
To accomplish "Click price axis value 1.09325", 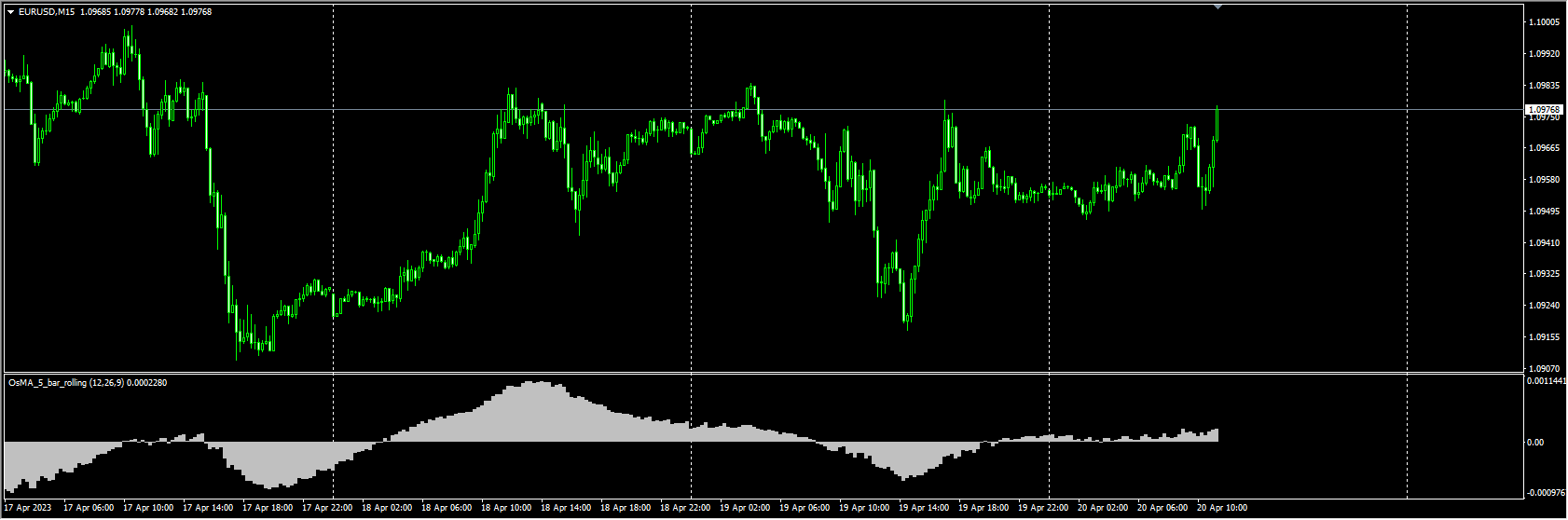I will pos(1545,274).
